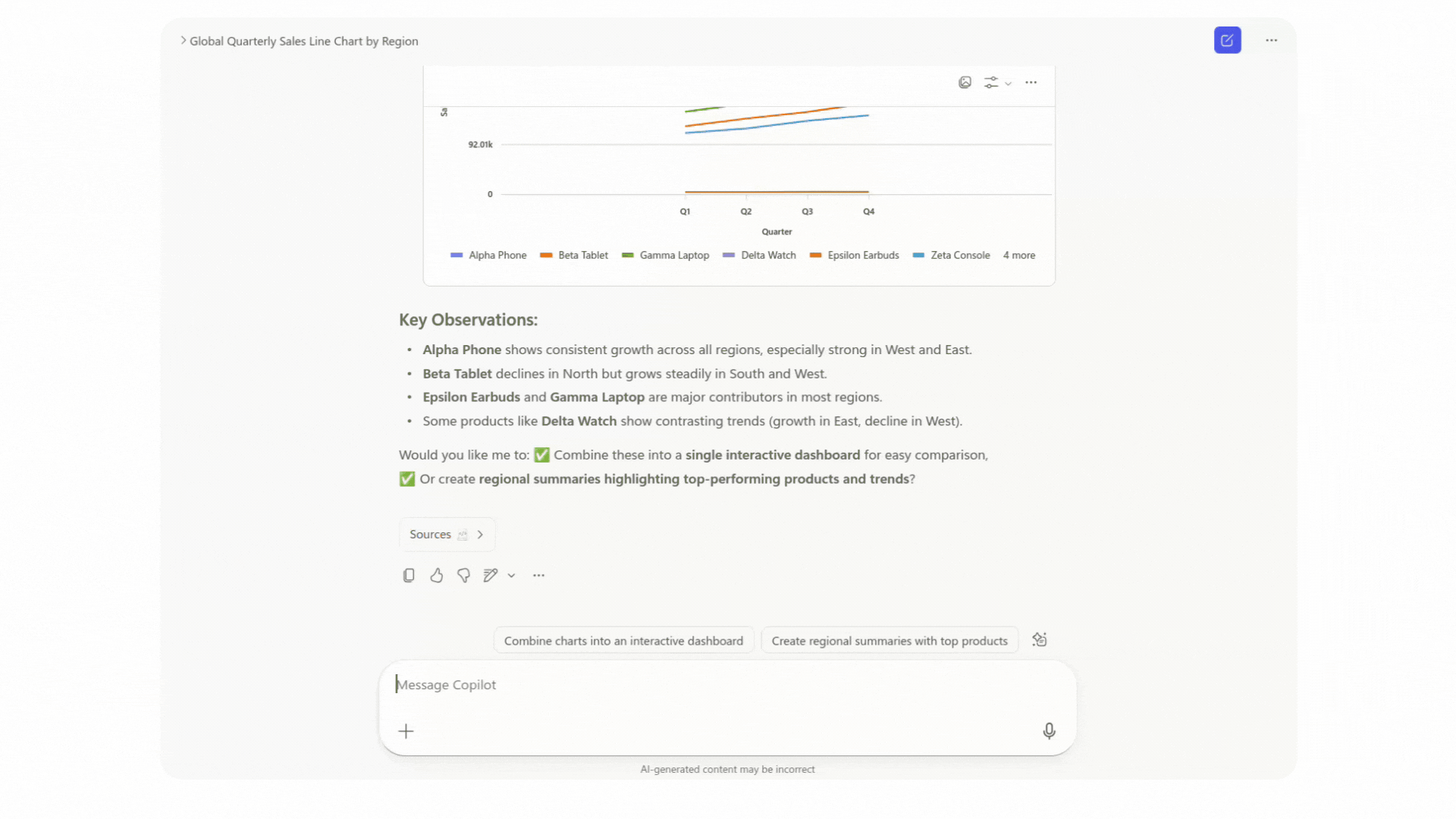Collapse the Global Quarterly Sales breadcrumb

pyautogui.click(x=182, y=40)
